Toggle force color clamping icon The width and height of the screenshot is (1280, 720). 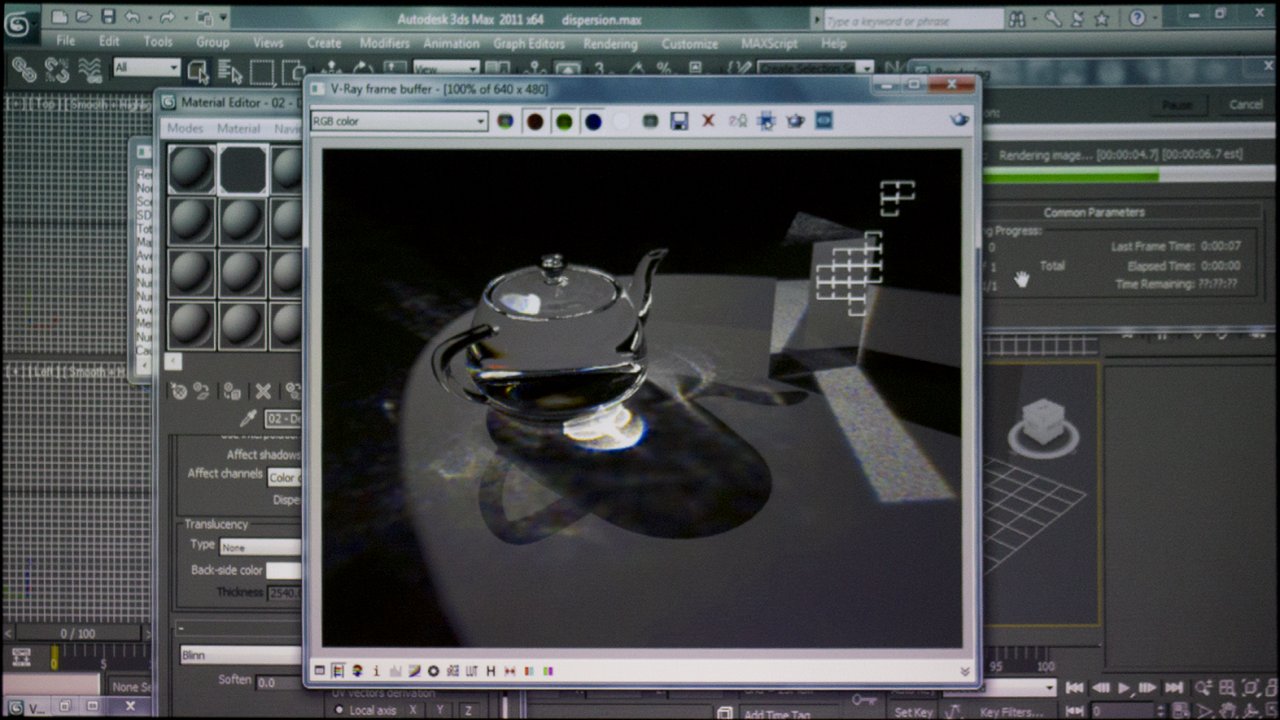pyautogui.click(x=338, y=671)
